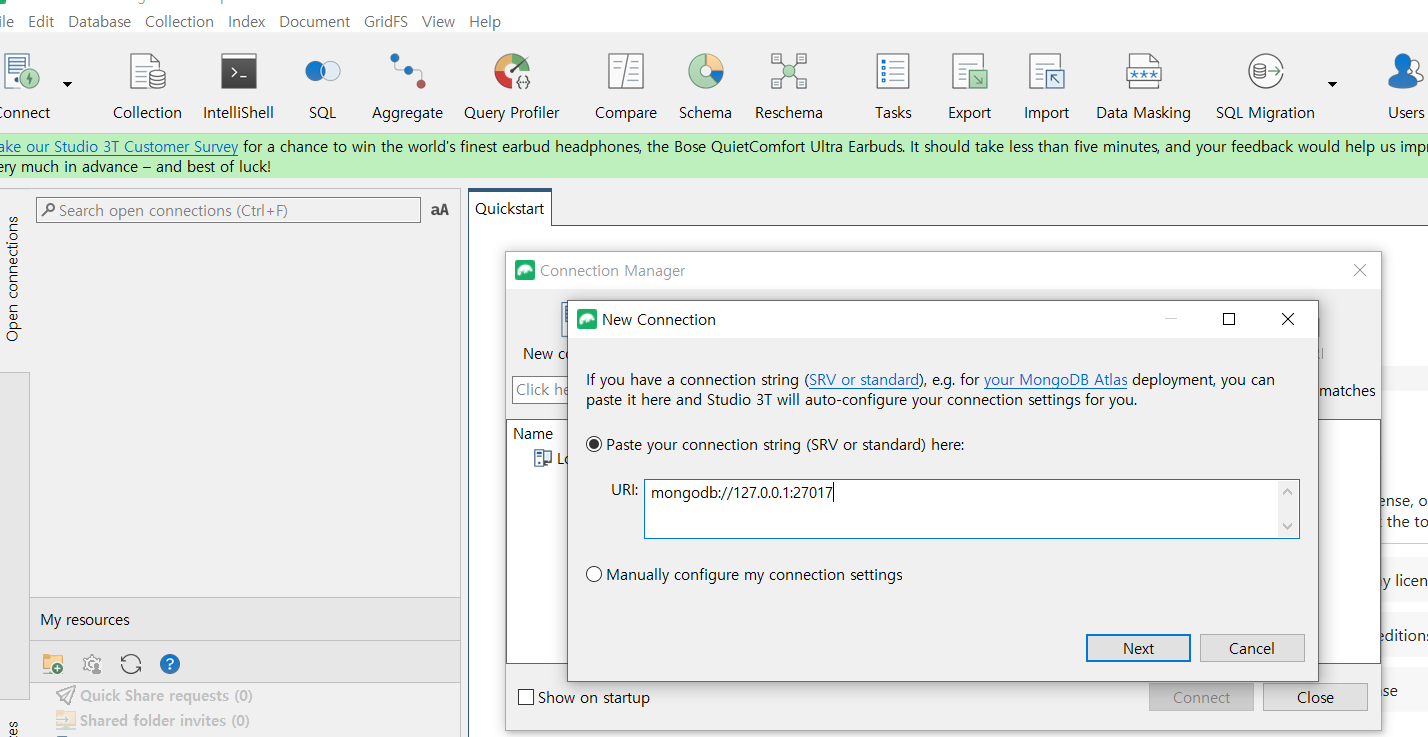Open the View menu
Image resolution: width=1428 pixels, height=737 pixels.
[438, 21]
